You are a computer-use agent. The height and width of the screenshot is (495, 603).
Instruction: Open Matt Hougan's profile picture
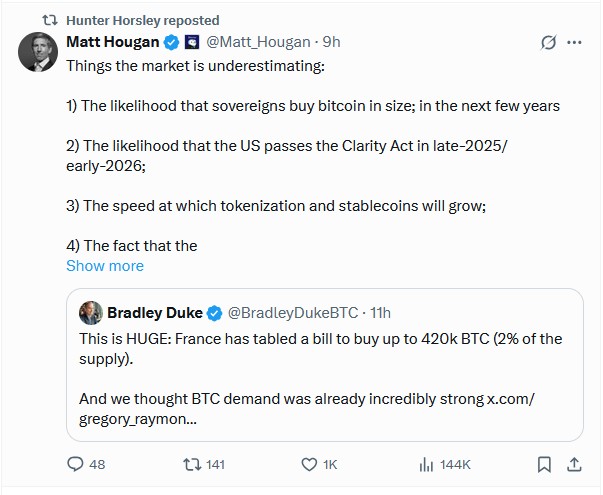point(38,52)
